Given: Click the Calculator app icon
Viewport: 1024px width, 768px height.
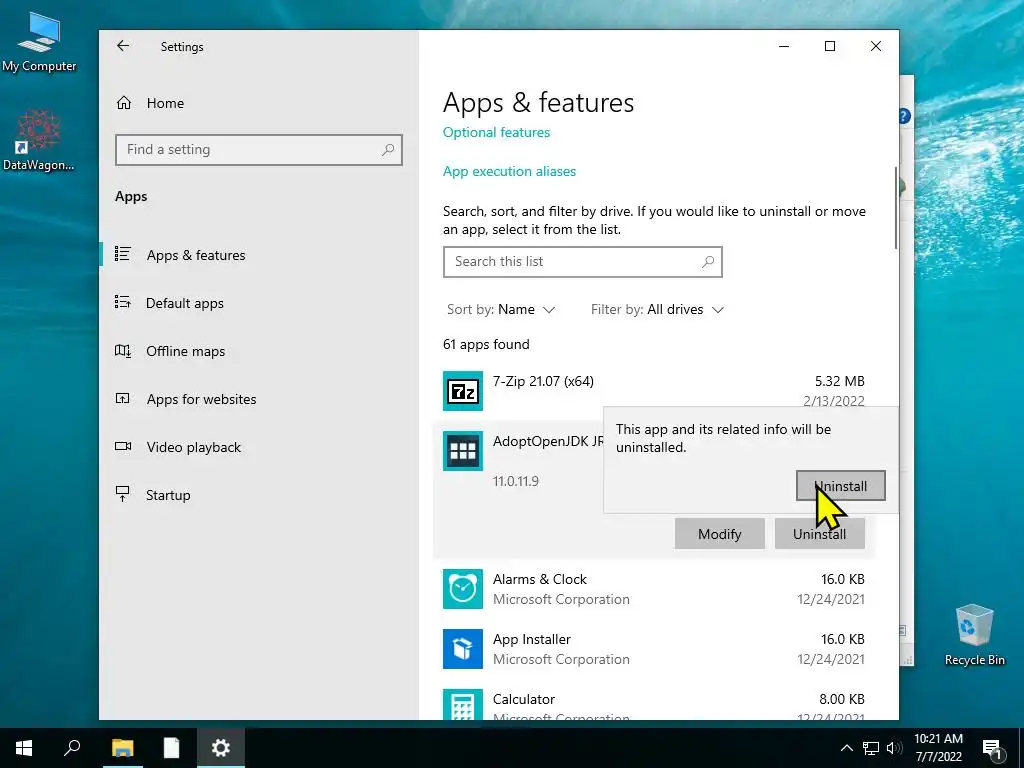Looking at the screenshot, I should click(463, 705).
